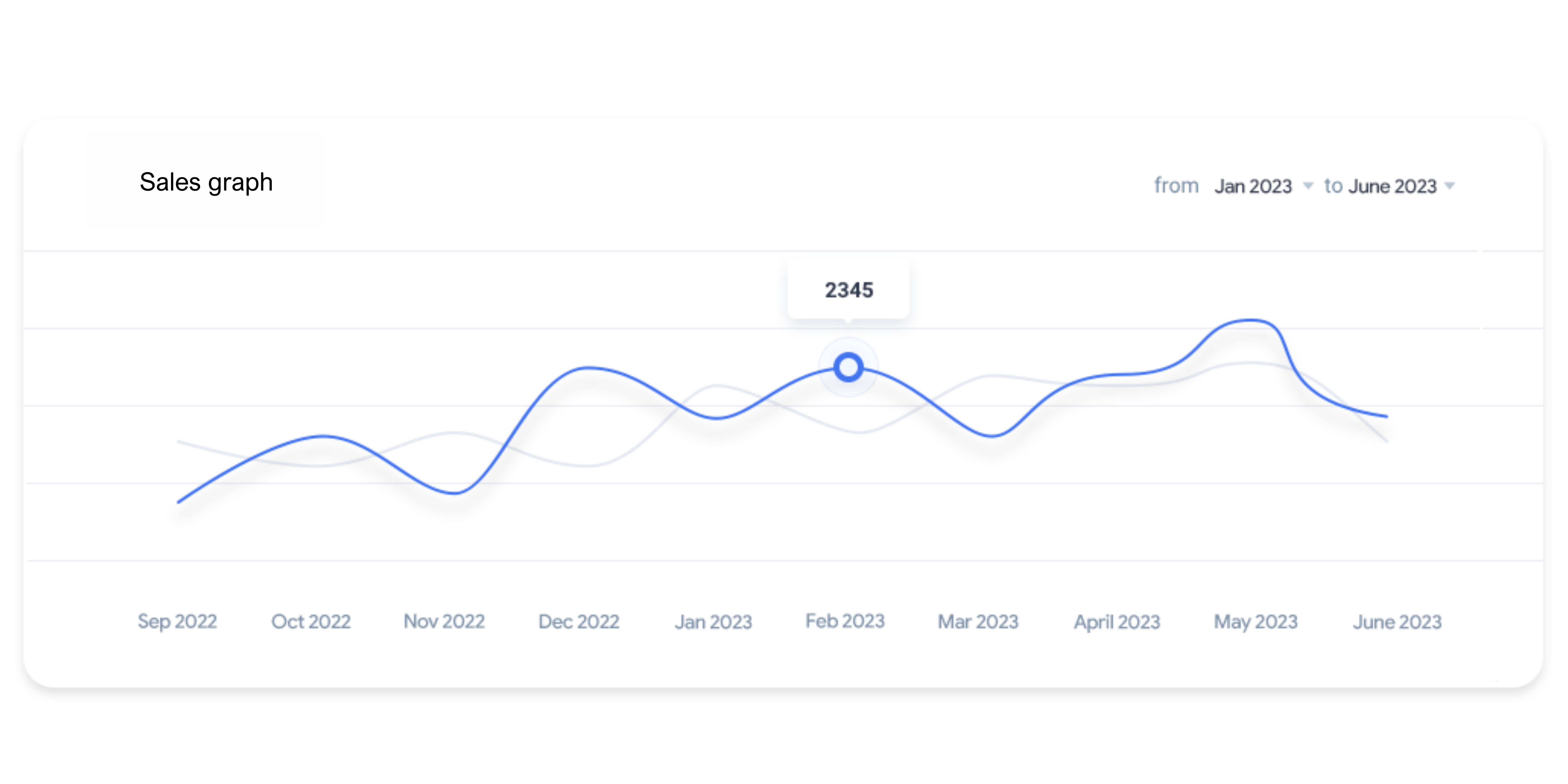Select the Feb 2023 axis label
Image resolution: width=1568 pixels, height=784 pixels.
(x=845, y=621)
